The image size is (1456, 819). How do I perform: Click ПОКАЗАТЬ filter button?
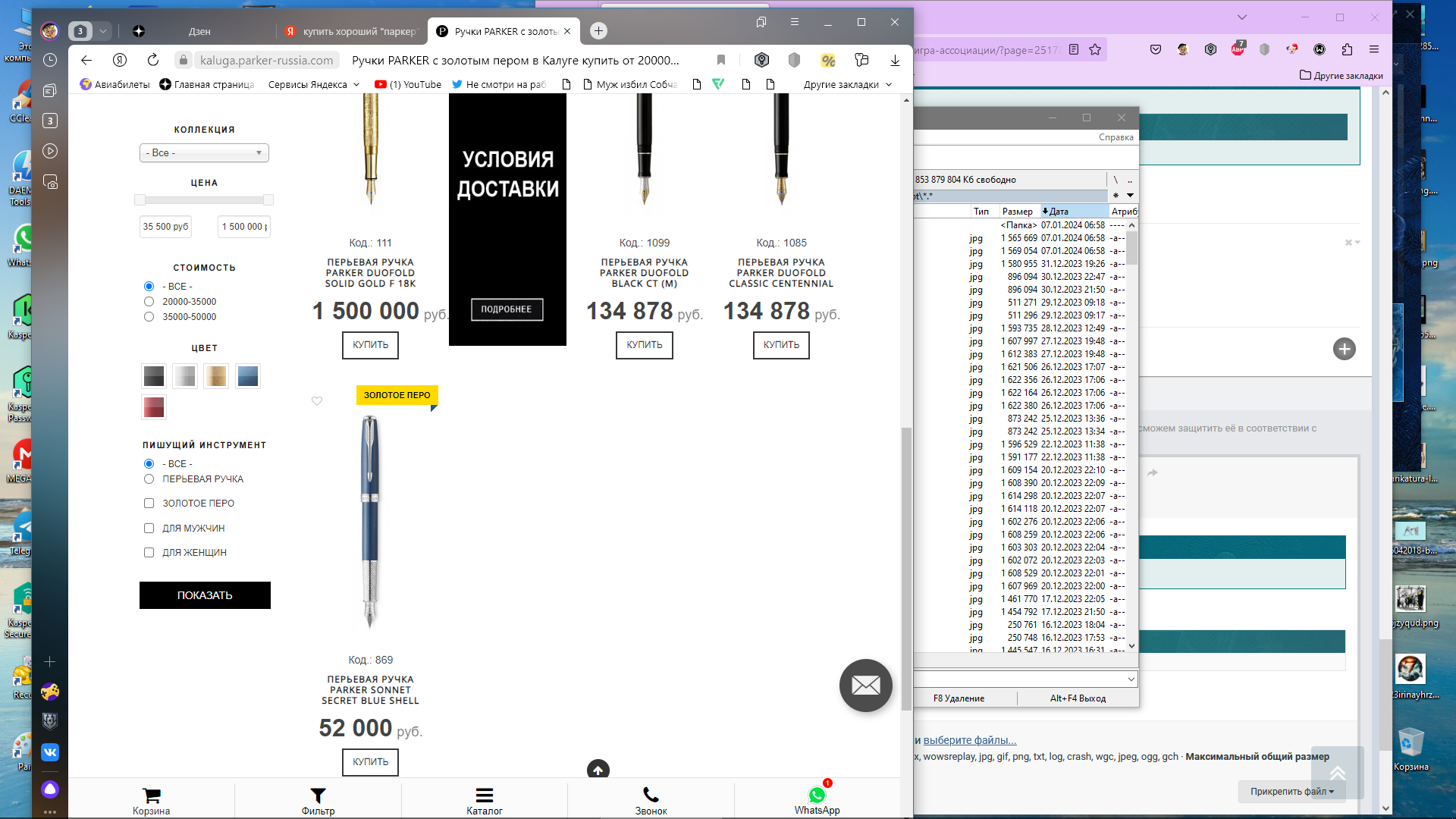coord(205,595)
